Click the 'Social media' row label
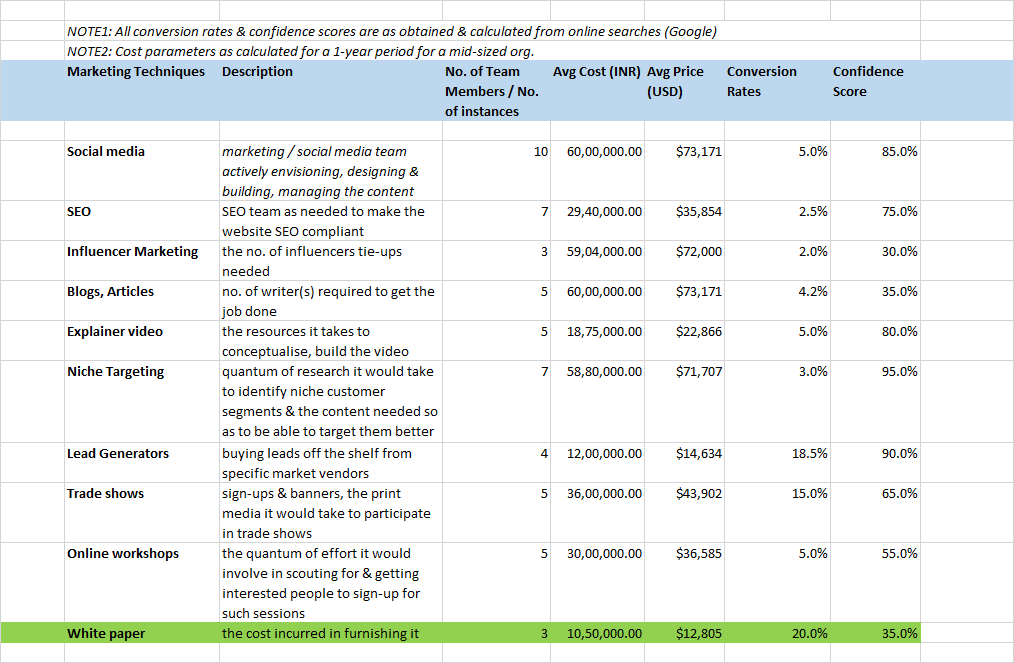 tap(106, 152)
